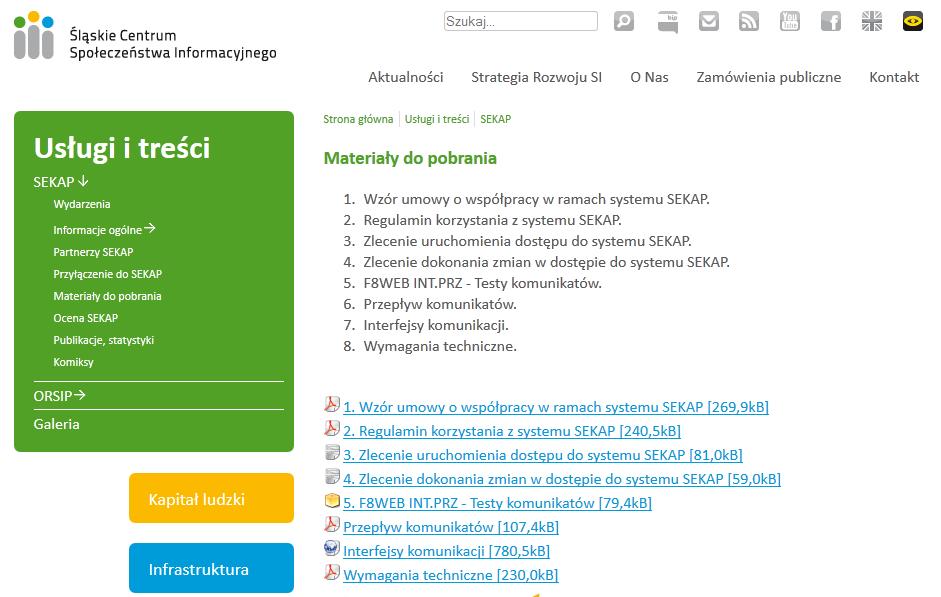This screenshot has width=941, height=597.
Task: Open the Facebook icon
Action: [x=831, y=21]
